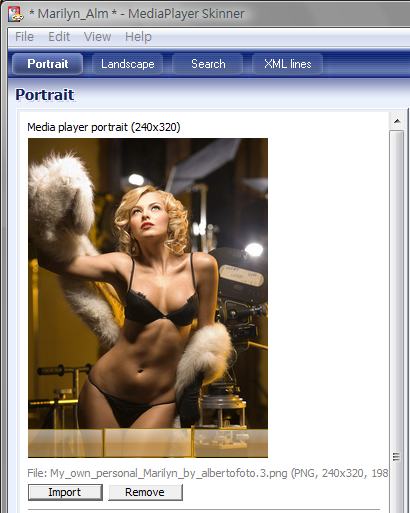Click the scrollbar up arrow
This screenshot has height=513, width=410.
pos(397,121)
